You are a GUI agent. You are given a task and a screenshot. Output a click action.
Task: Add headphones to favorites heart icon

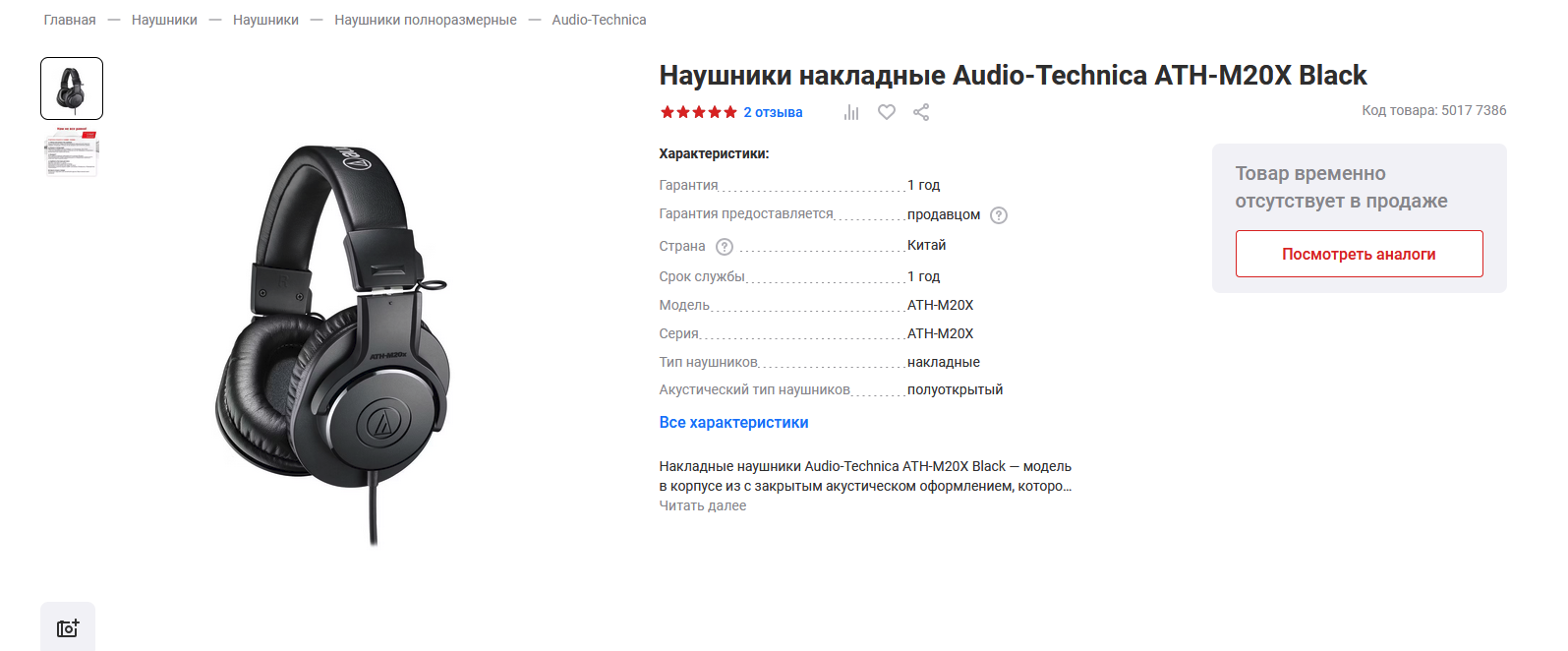coord(887,112)
